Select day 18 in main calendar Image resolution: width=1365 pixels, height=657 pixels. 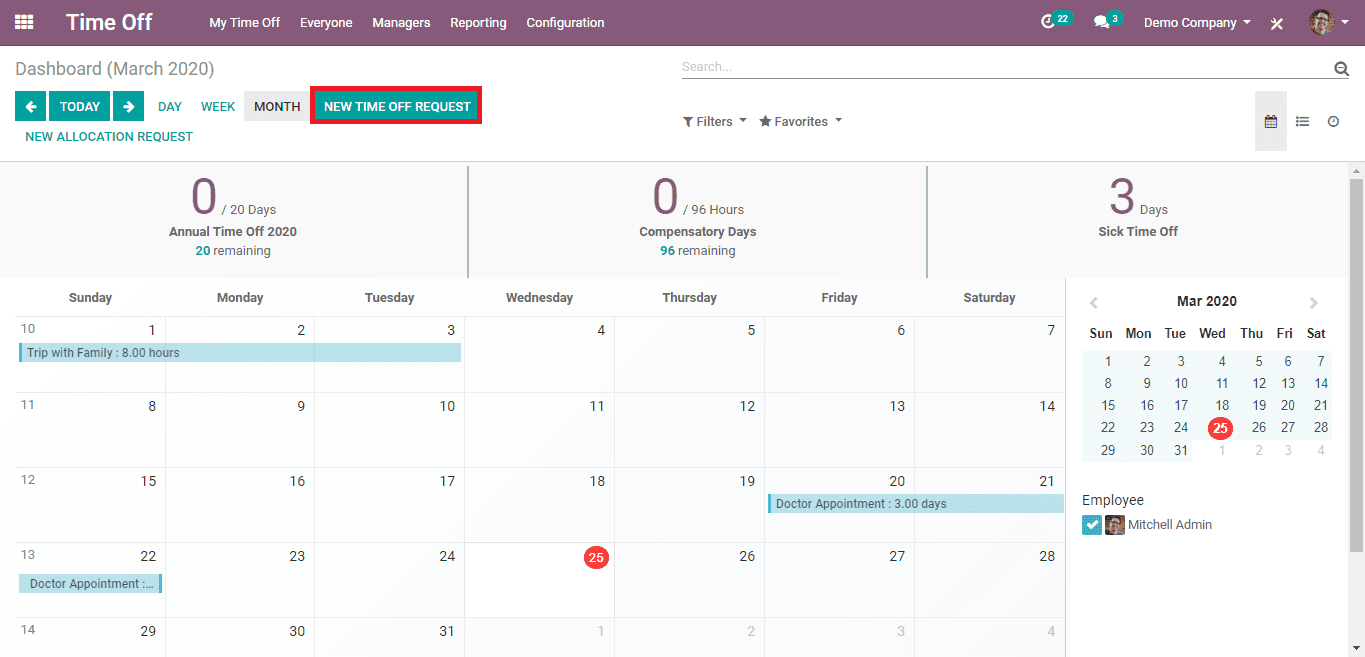pos(597,481)
